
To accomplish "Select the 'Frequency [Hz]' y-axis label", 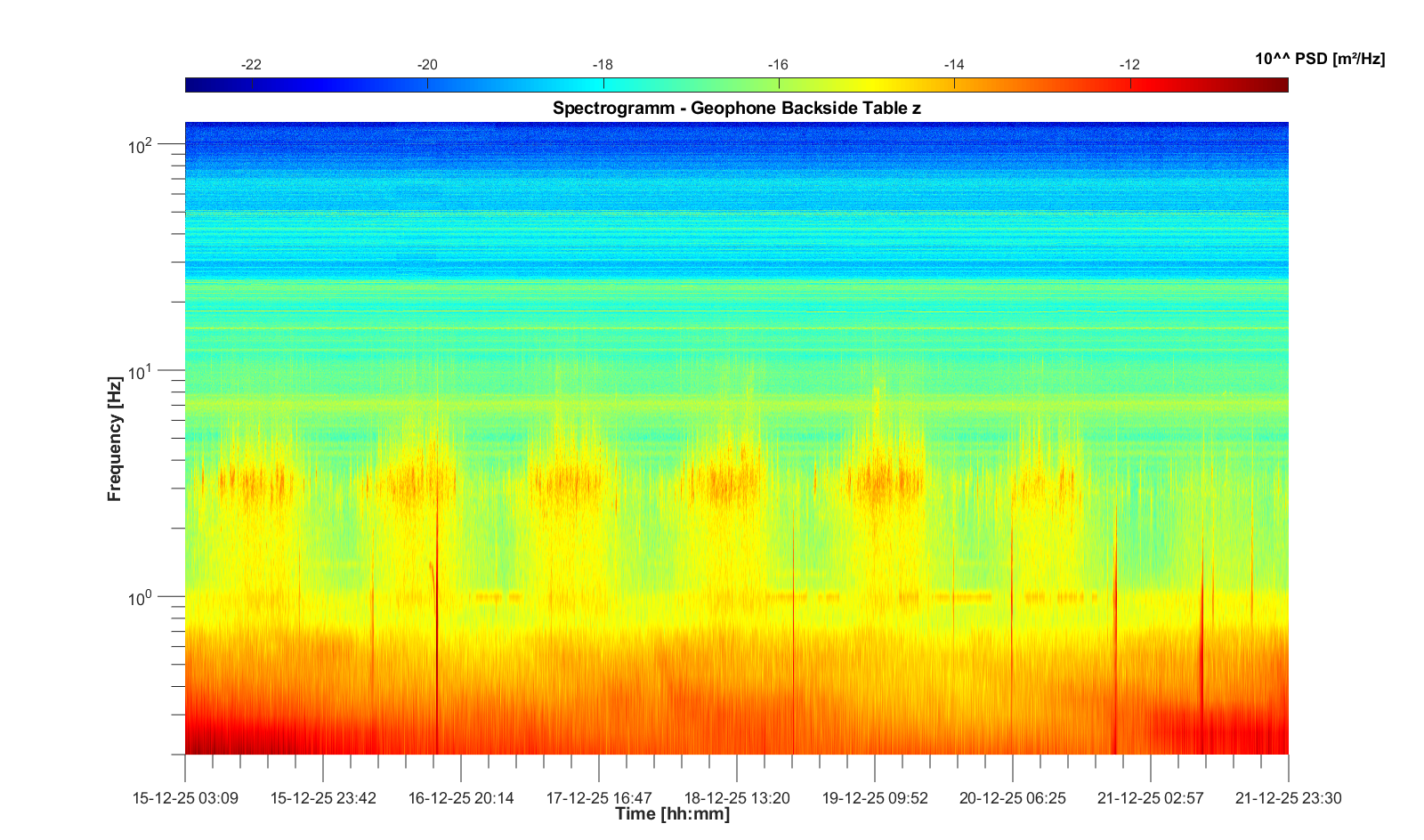I will coord(115,439).
